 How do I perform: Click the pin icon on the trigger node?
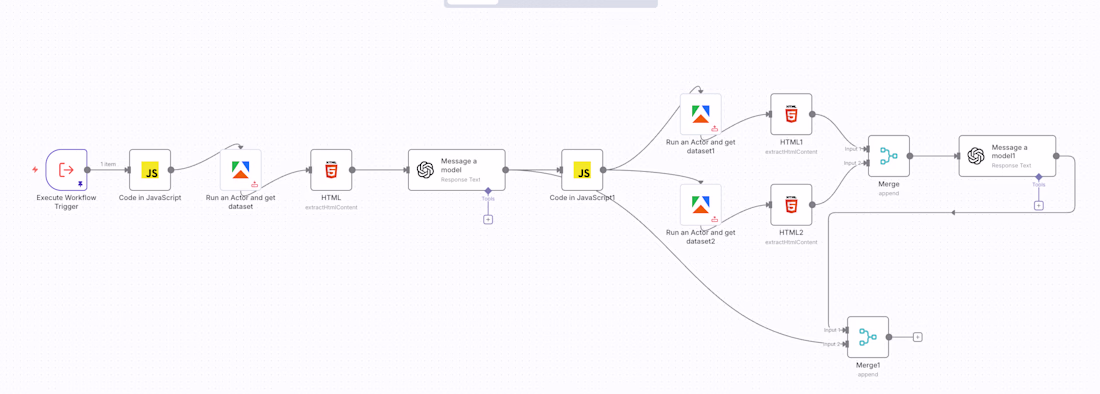click(x=81, y=183)
